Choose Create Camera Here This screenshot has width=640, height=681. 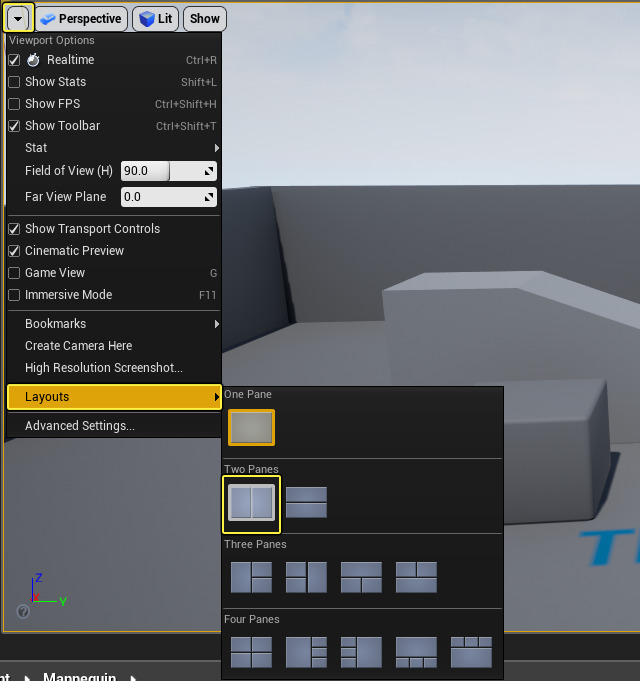114,346
